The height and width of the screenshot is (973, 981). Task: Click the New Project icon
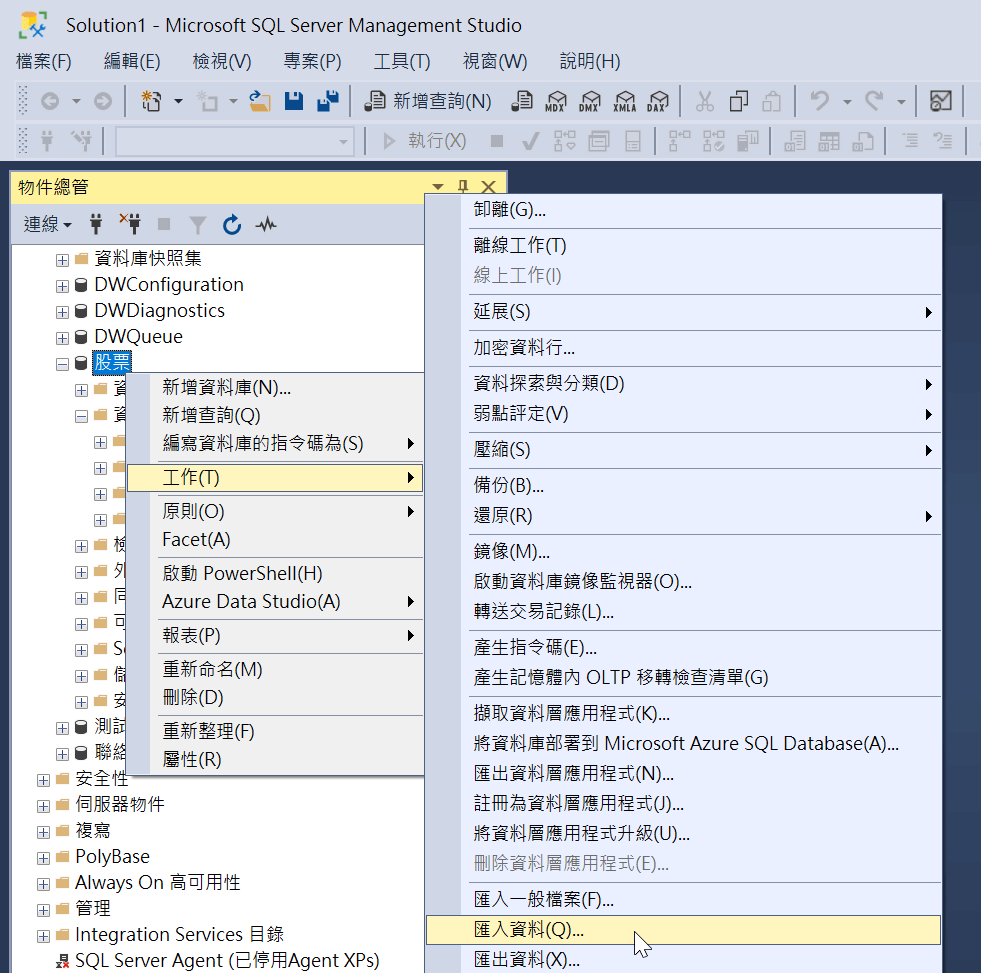tap(151, 101)
